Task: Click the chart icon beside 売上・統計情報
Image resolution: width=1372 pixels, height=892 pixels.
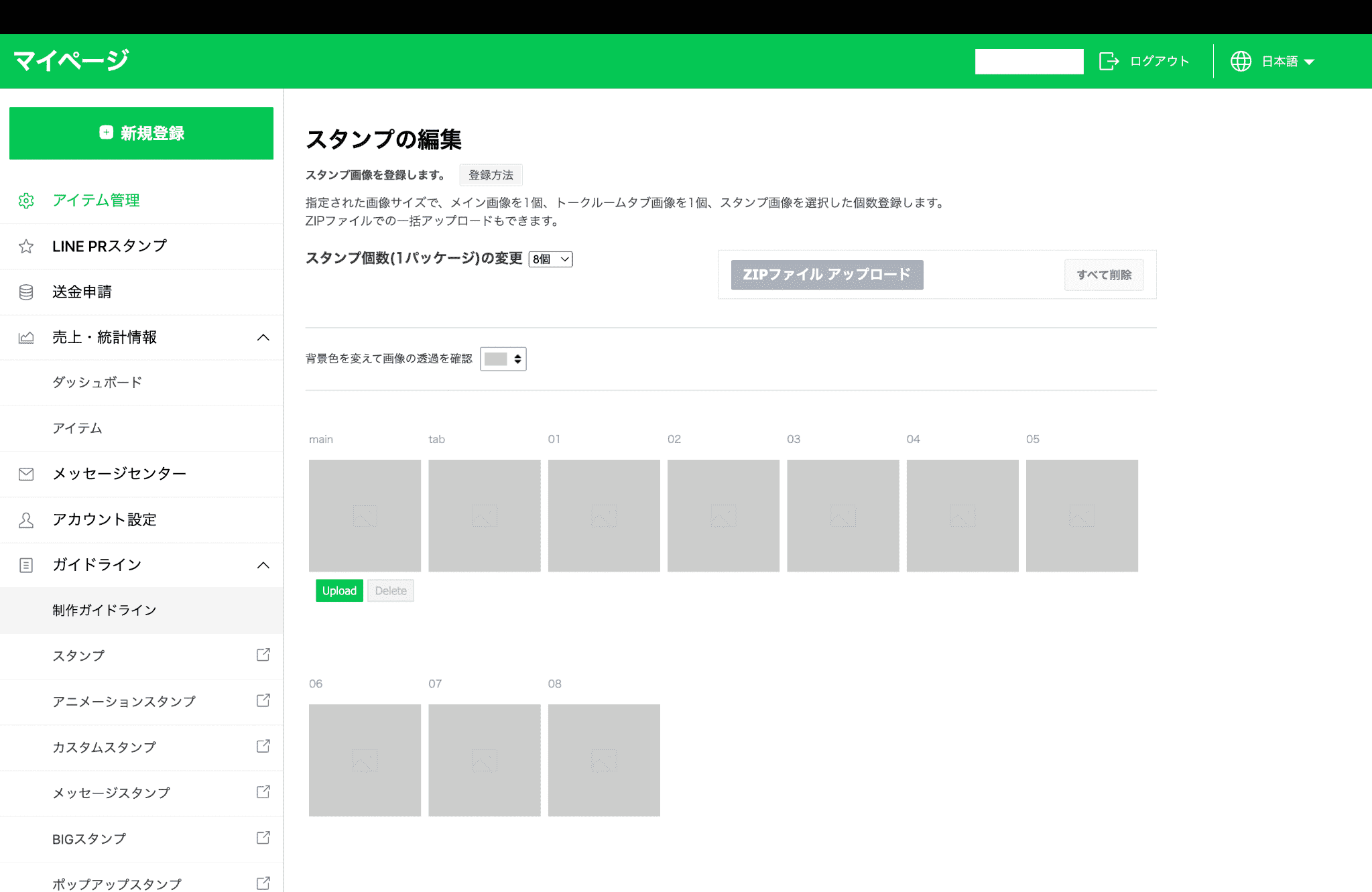Action: click(x=26, y=337)
